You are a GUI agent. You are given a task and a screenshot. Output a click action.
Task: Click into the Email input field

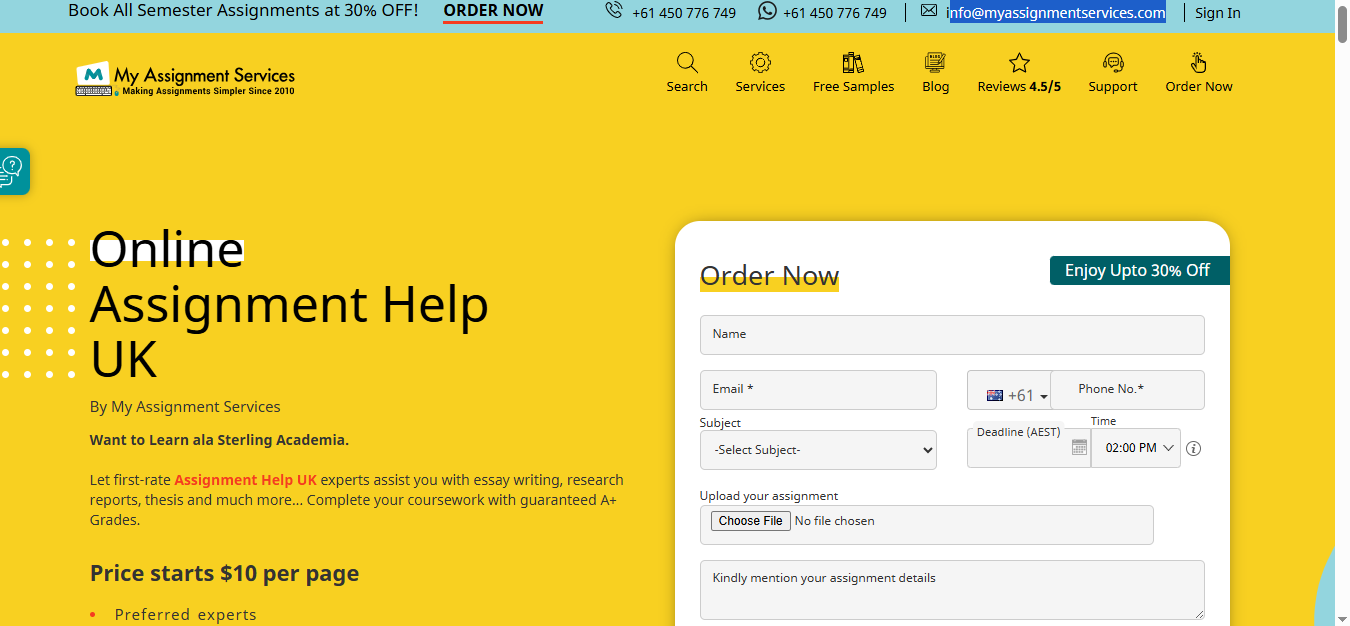(818, 390)
